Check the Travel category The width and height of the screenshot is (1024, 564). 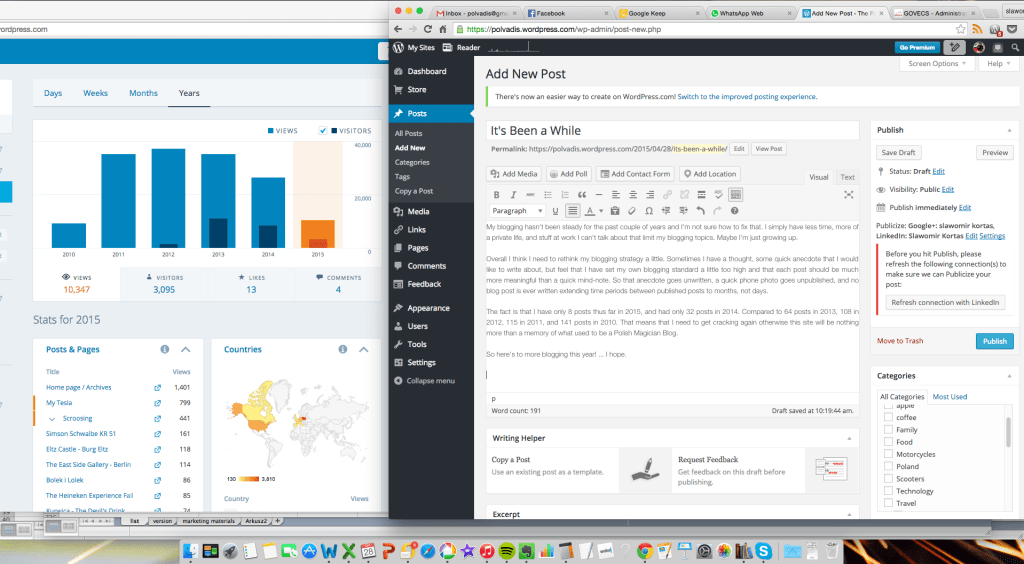point(888,503)
